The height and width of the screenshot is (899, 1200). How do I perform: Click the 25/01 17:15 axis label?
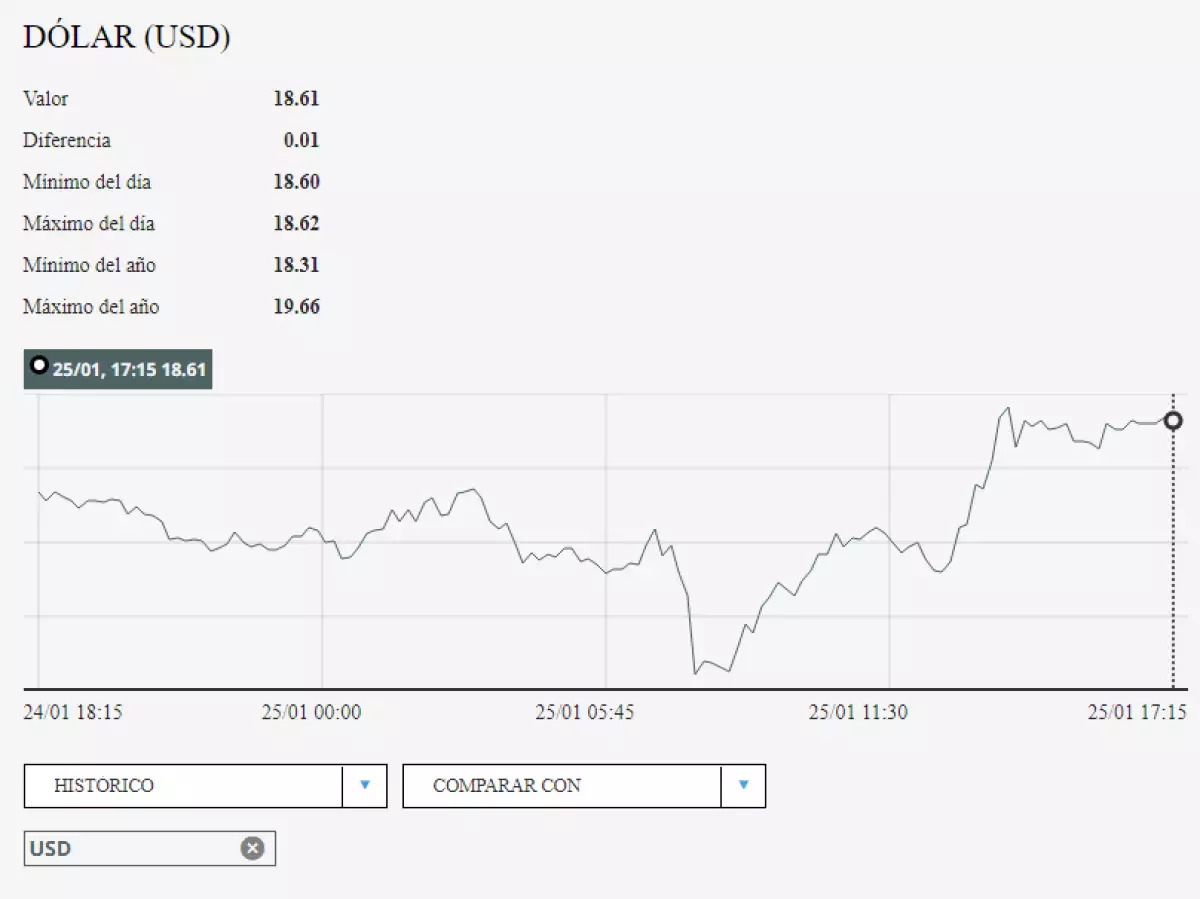pyautogui.click(x=1137, y=712)
